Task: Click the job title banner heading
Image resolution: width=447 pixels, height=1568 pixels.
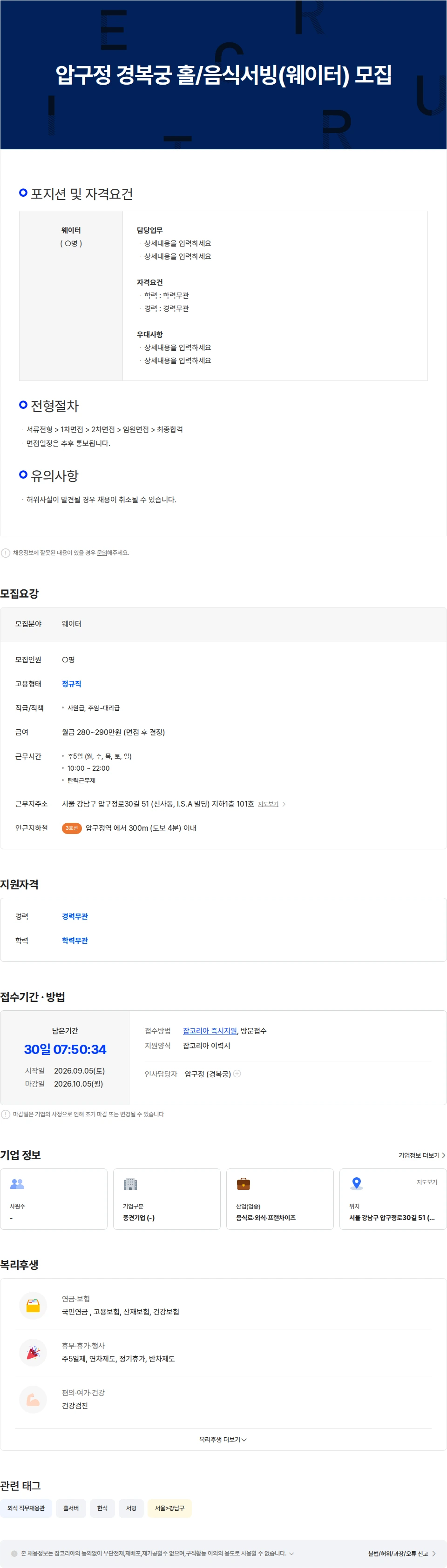Action: coord(223,74)
